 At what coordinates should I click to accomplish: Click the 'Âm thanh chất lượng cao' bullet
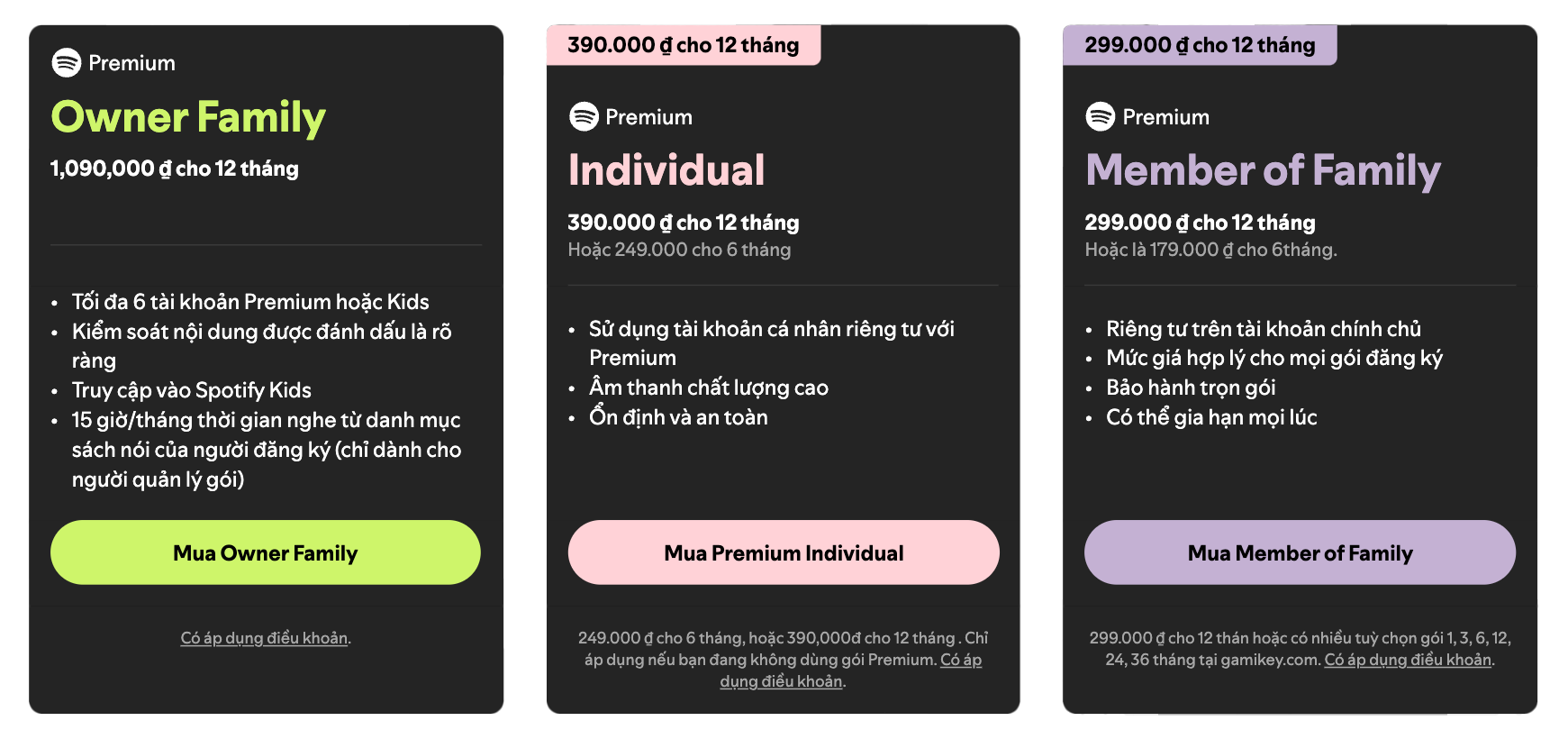pyautogui.click(x=709, y=388)
